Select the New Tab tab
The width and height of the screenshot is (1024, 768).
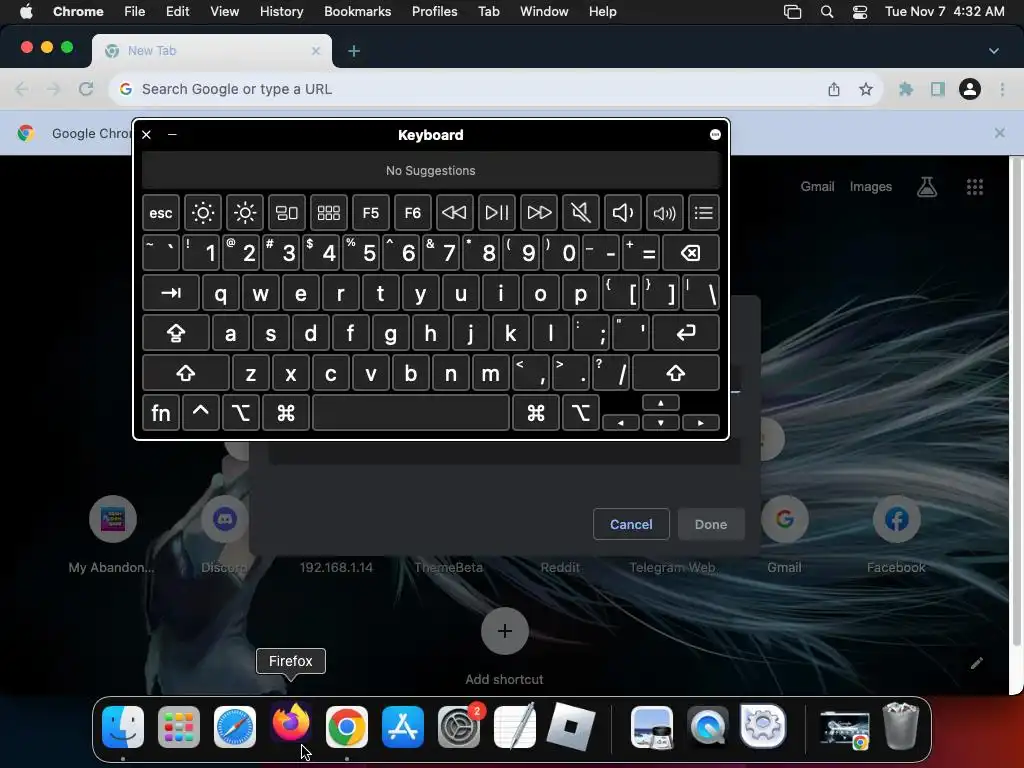(x=212, y=51)
